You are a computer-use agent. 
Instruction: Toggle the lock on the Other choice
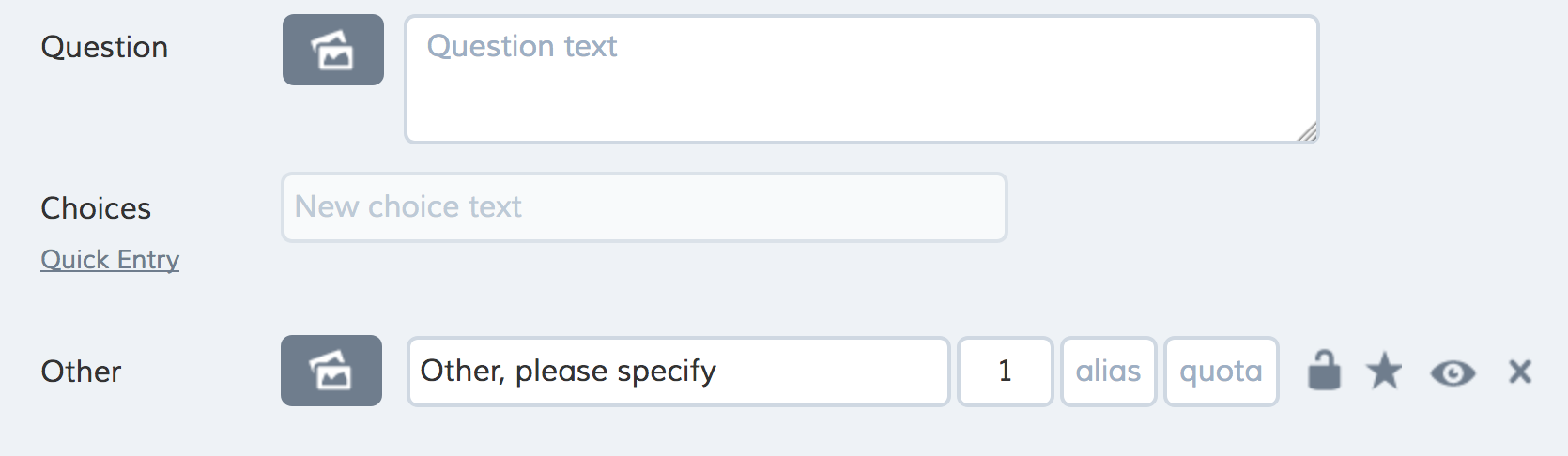[x=1324, y=371]
